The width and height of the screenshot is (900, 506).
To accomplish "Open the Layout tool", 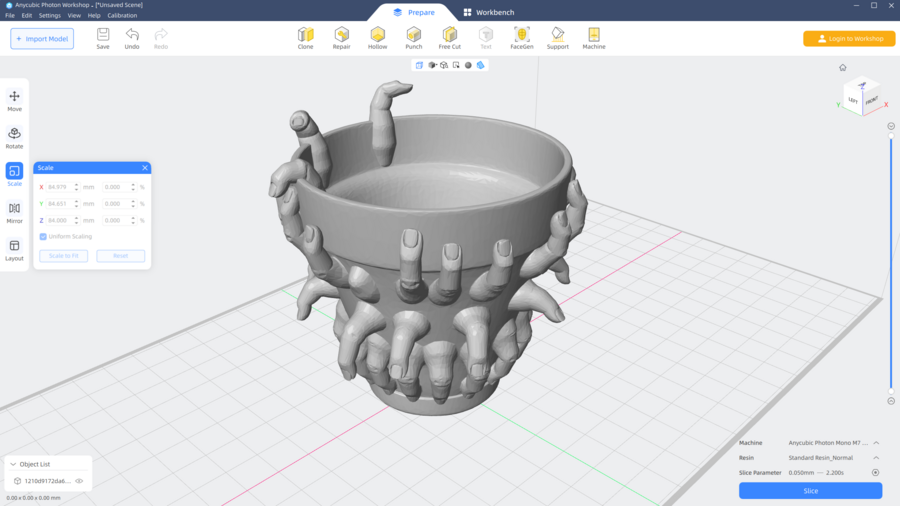I will 14,250.
